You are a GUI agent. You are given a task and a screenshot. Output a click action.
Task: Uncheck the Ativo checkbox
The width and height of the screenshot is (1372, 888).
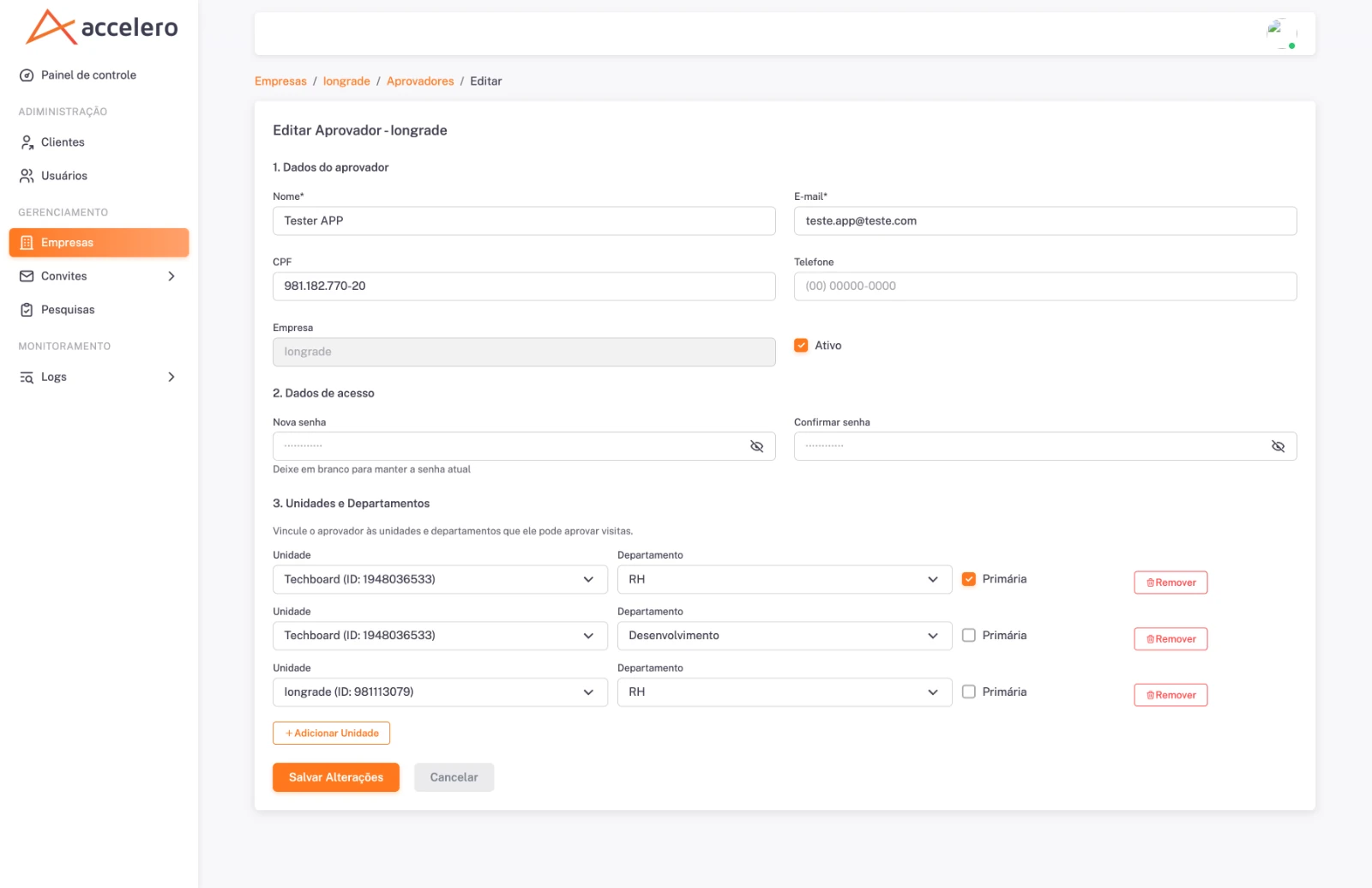click(x=801, y=346)
